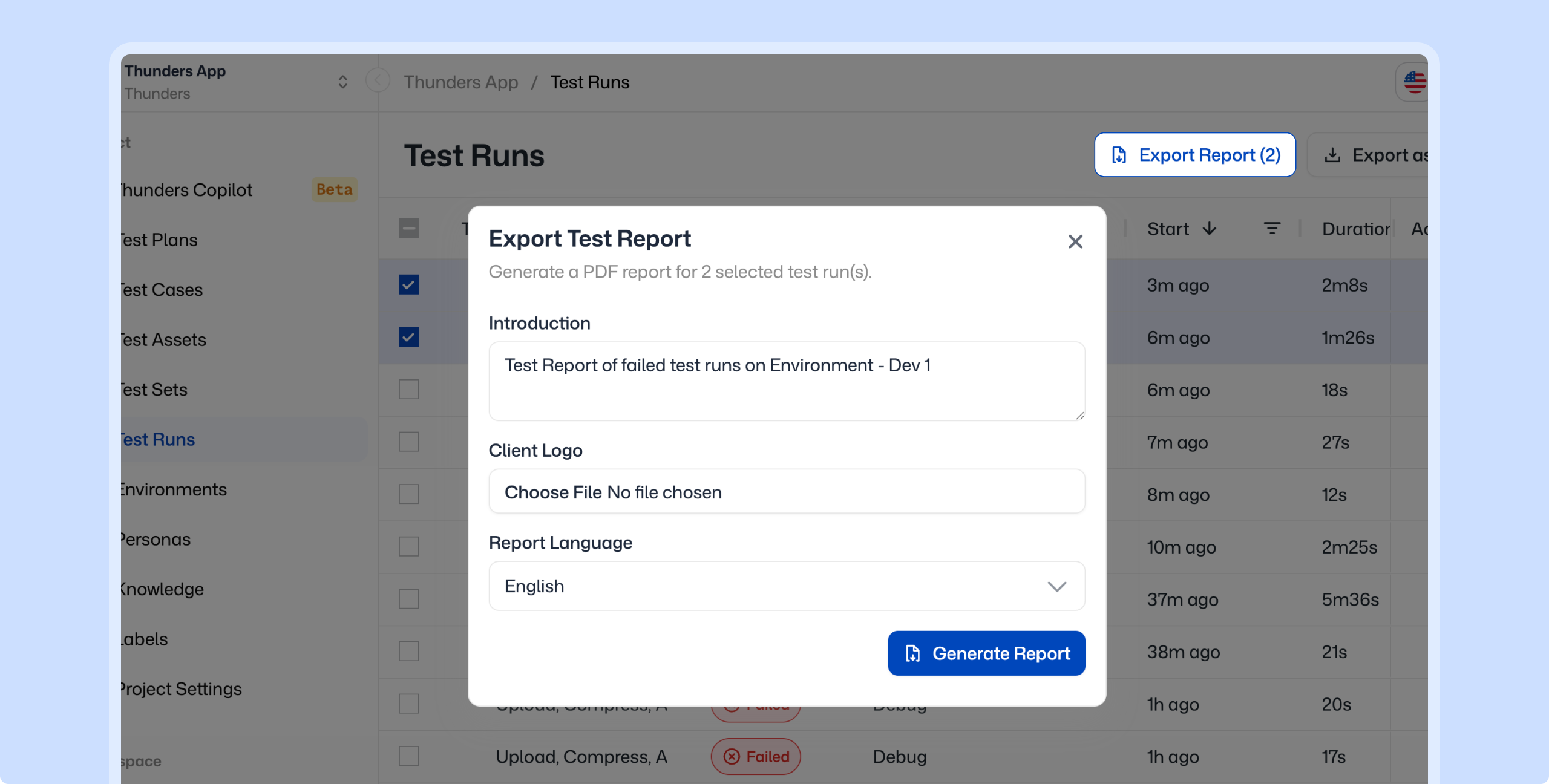Click into the Introduction text area

[x=786, y=381]
